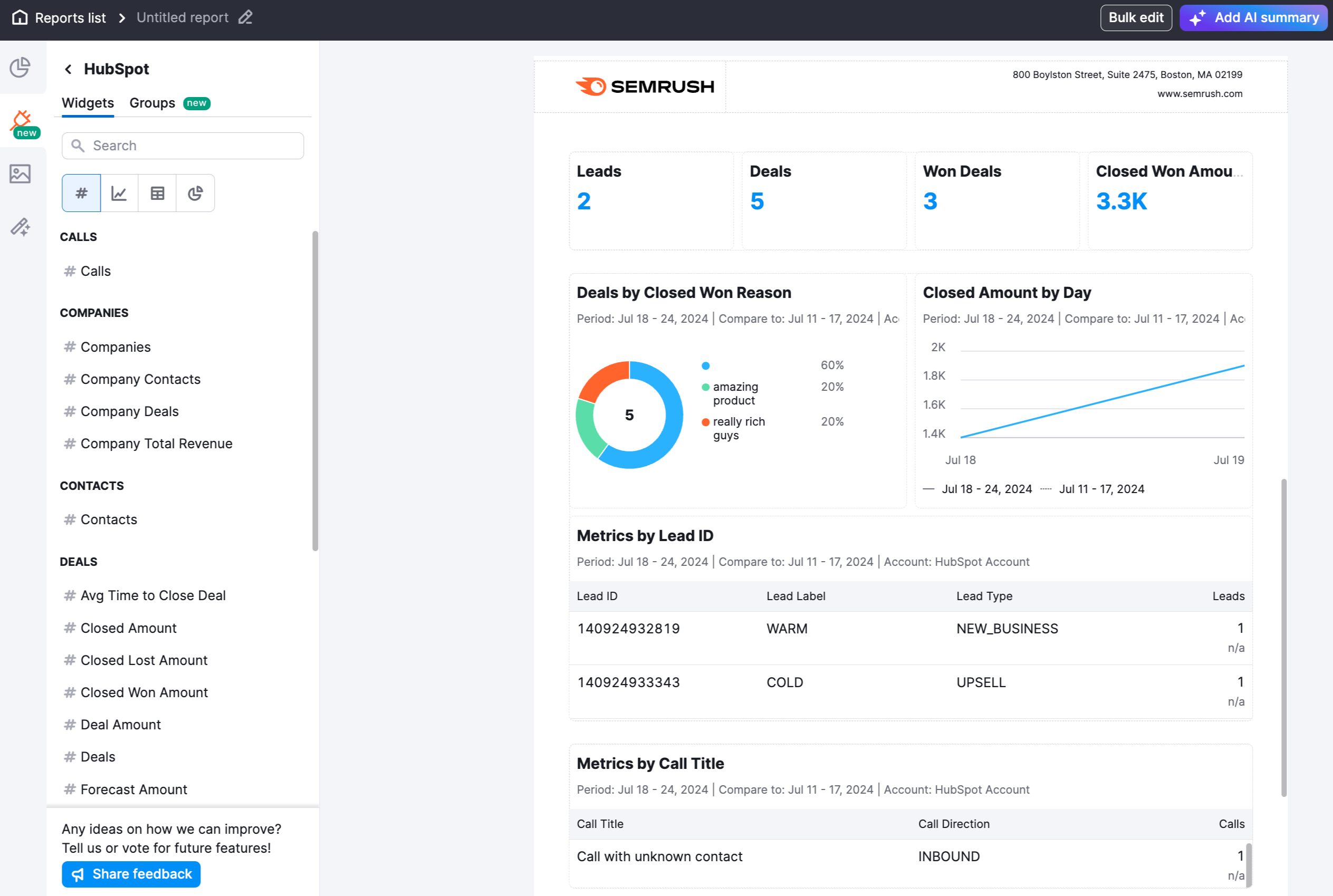Viewport: 1333px width, 896px height.
Task: Click the home icon next to Reports list
Action: click(20, 17)
